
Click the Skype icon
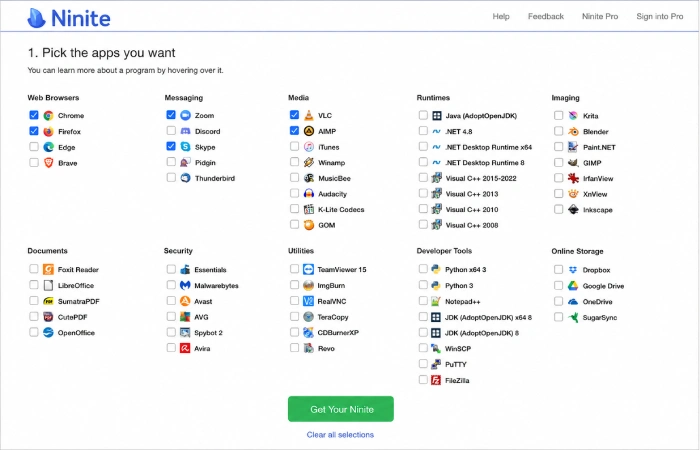click(x=185, y=146)
